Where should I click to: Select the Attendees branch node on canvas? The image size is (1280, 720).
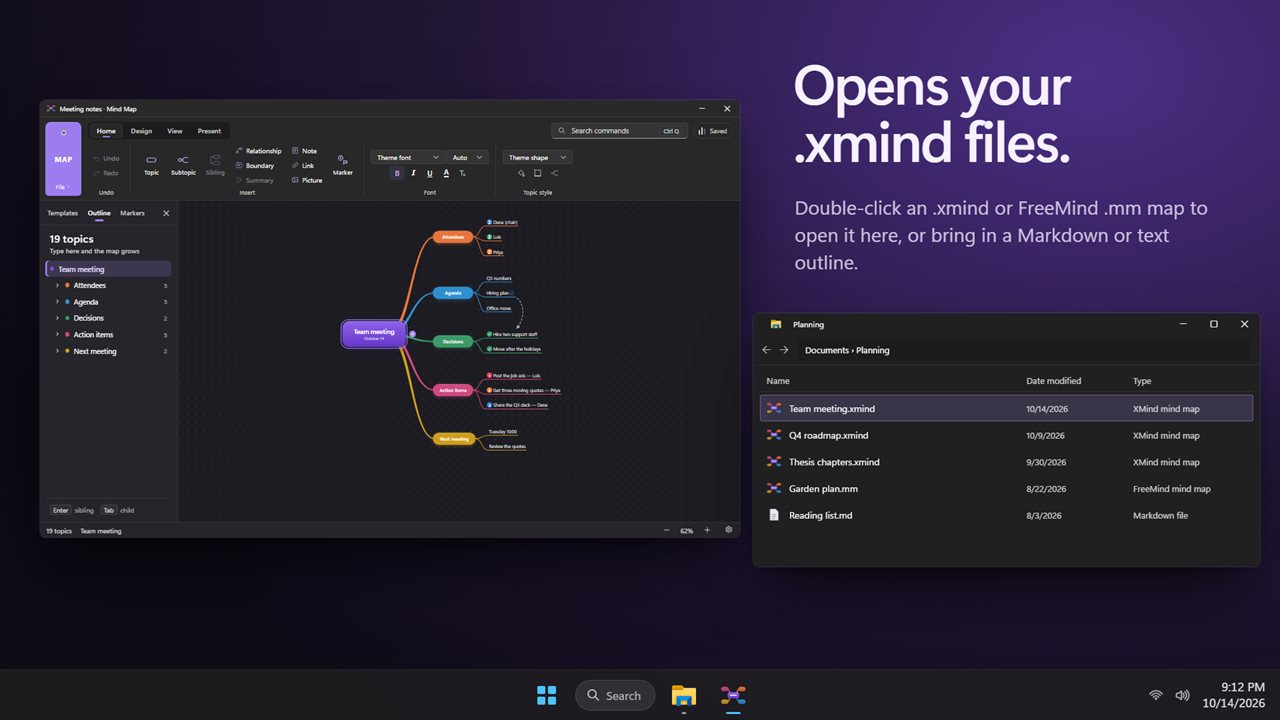(x=453, y=237)
